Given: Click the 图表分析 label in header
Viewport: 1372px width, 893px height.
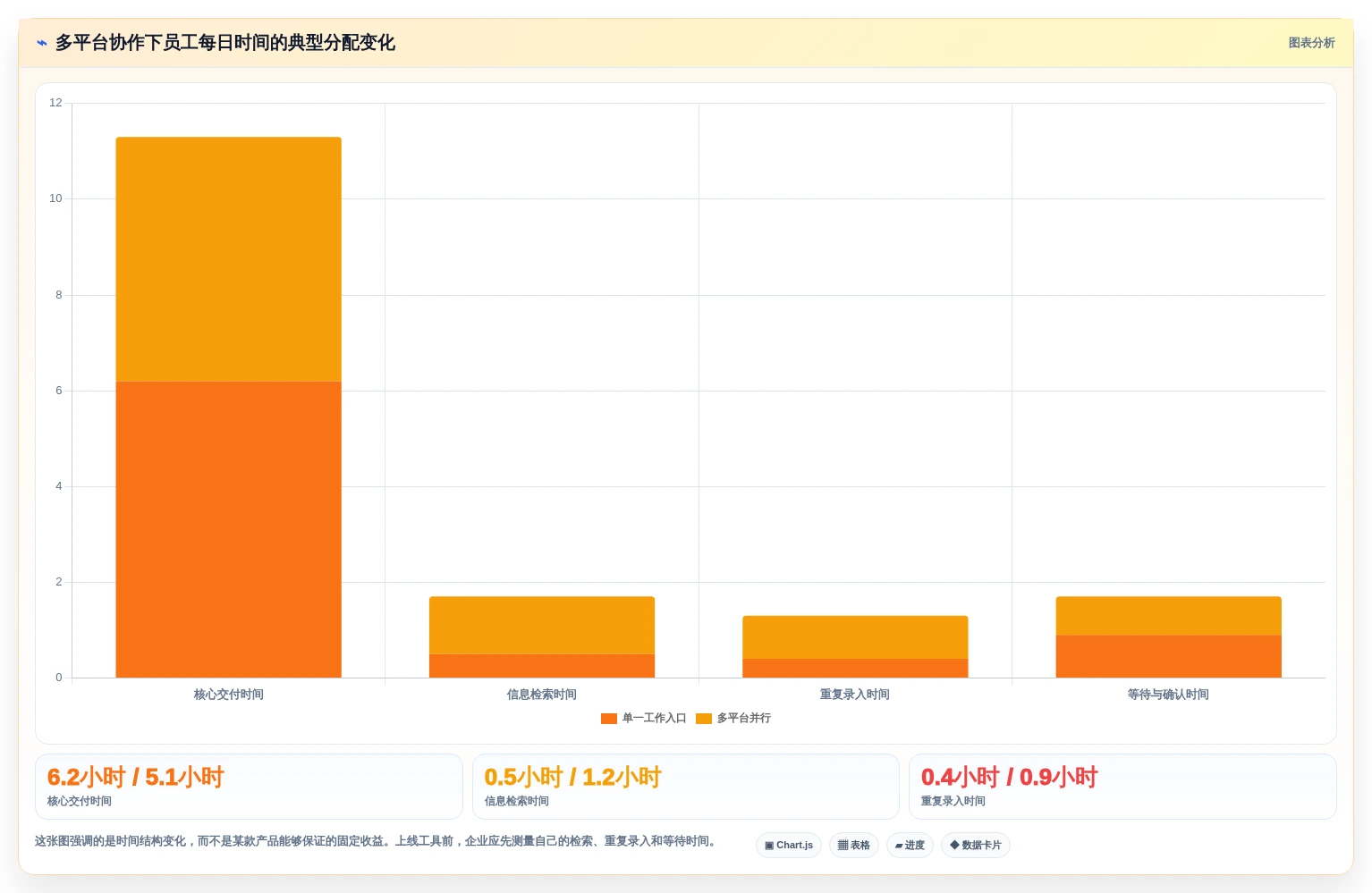Looking at the screenshot, I should [1311, 43].
